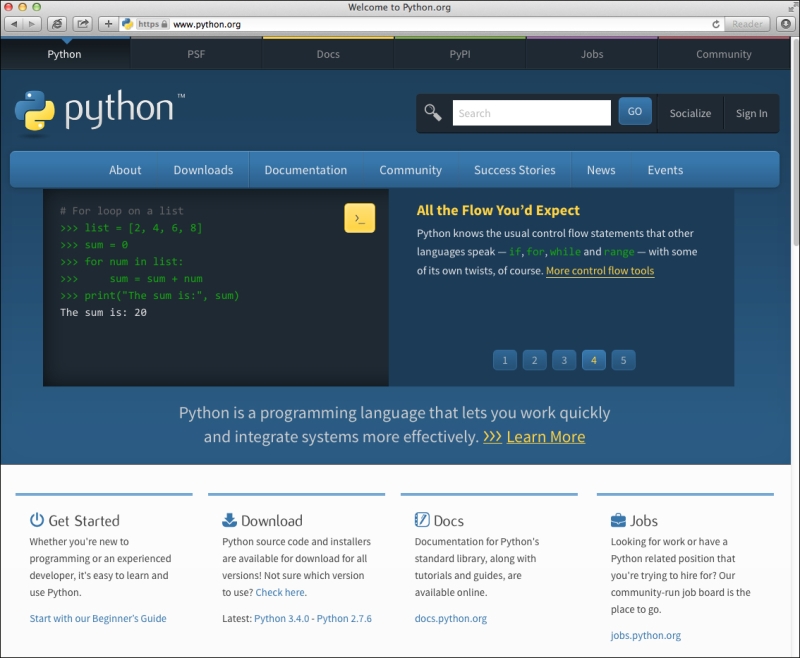Open the jobs.python.org link
Screen dimensions: 800x658
646,635
